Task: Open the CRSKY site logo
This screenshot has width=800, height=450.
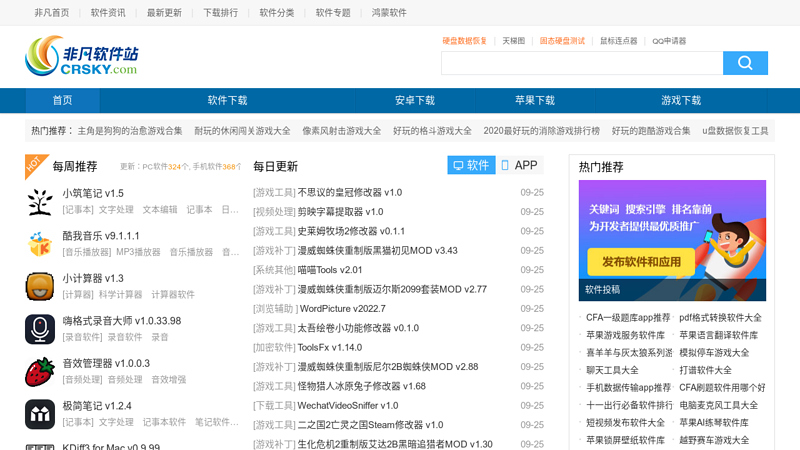Action: click(82, 56)
